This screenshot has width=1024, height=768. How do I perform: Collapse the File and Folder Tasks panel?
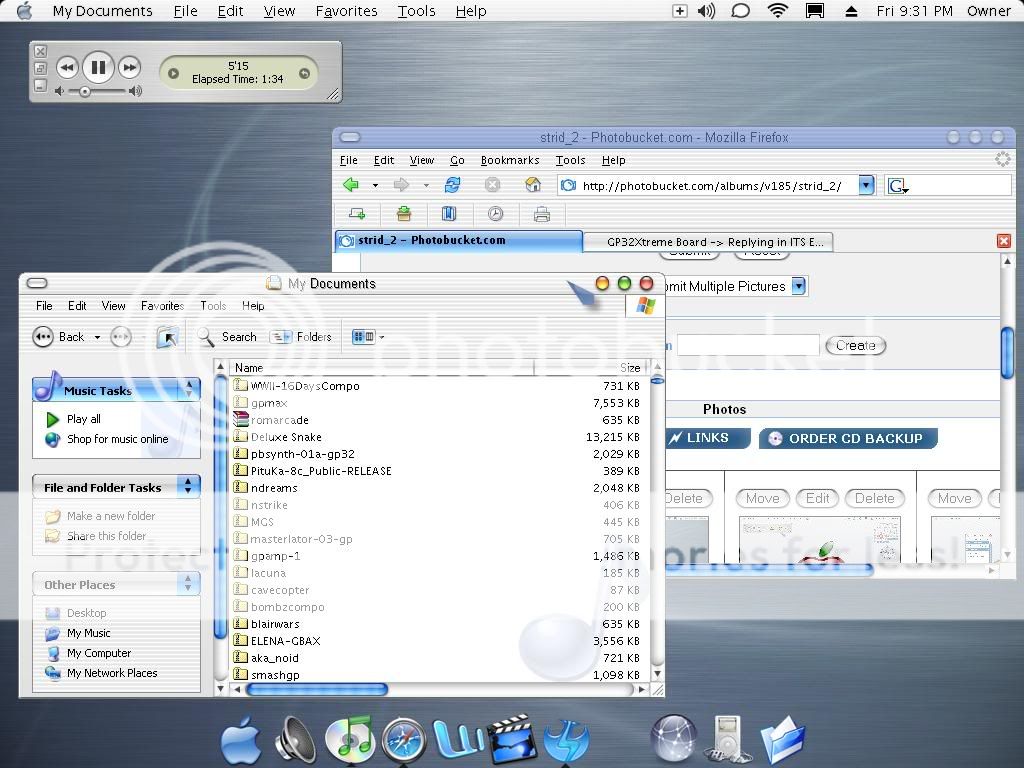(x=187, y=487)
